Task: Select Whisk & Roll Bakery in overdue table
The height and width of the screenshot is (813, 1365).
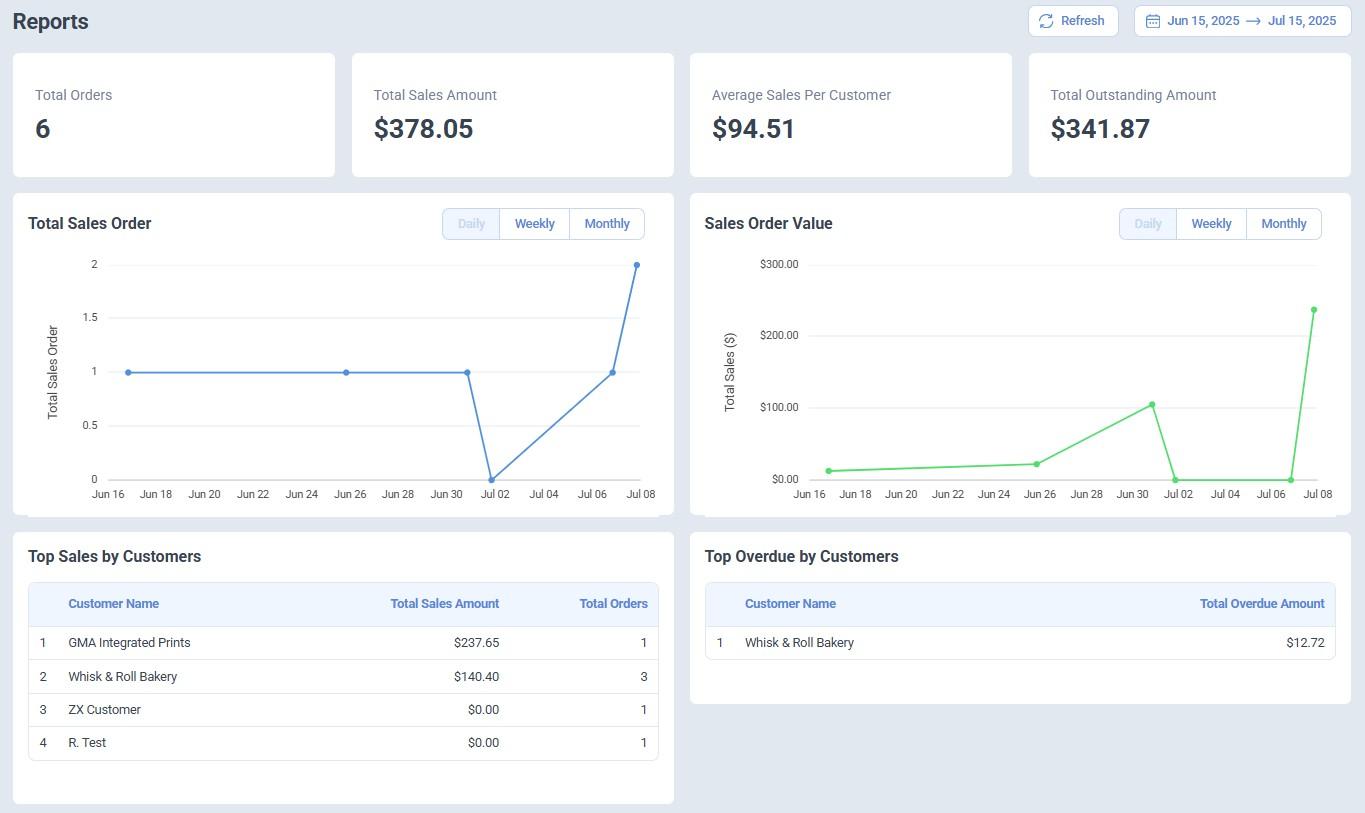Action: click(x=799, y=643)
